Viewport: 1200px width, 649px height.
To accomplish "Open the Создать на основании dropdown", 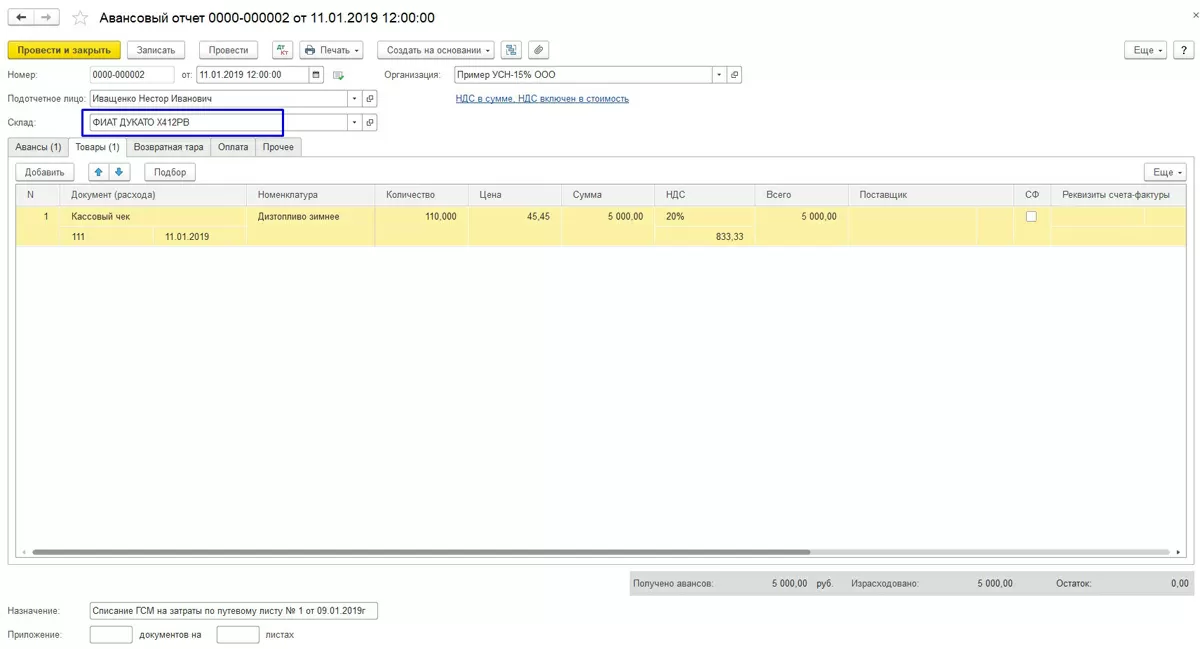I will [436, 50].
